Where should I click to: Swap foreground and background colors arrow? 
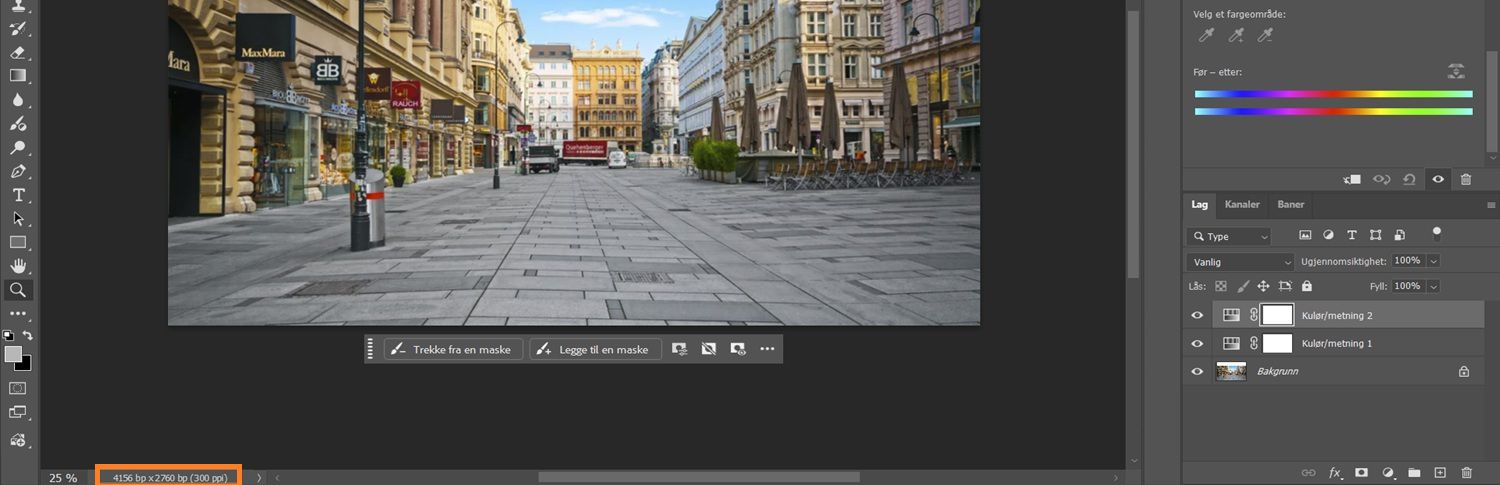tap(28, 336)
